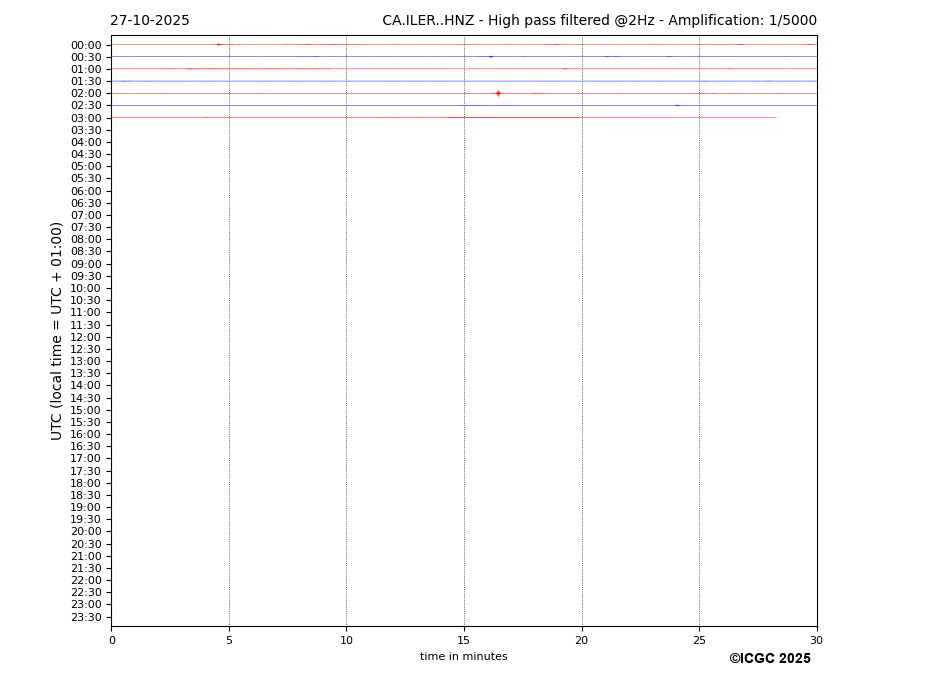Select the 12:00 hour label on y-axis
The width and height of the screenshot is (927, 696).
point(86,337)
